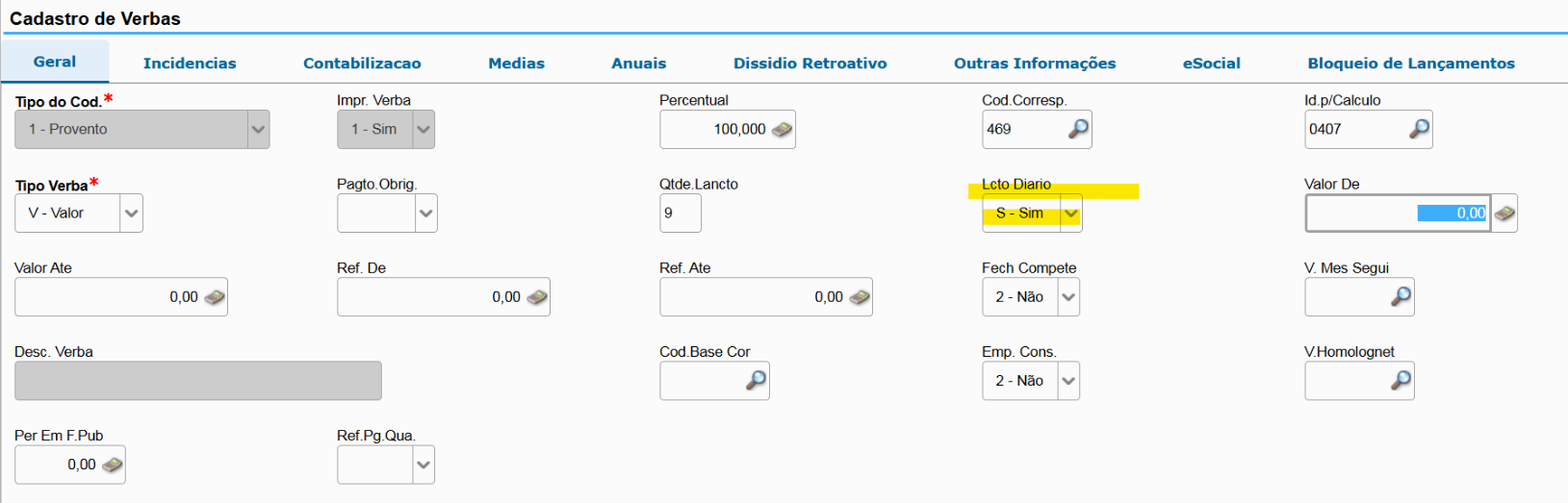This screenshot has width=1568, height=503.
Task: Open the V. Mes Segui search icon
Action: click(x=1401, y=297)
